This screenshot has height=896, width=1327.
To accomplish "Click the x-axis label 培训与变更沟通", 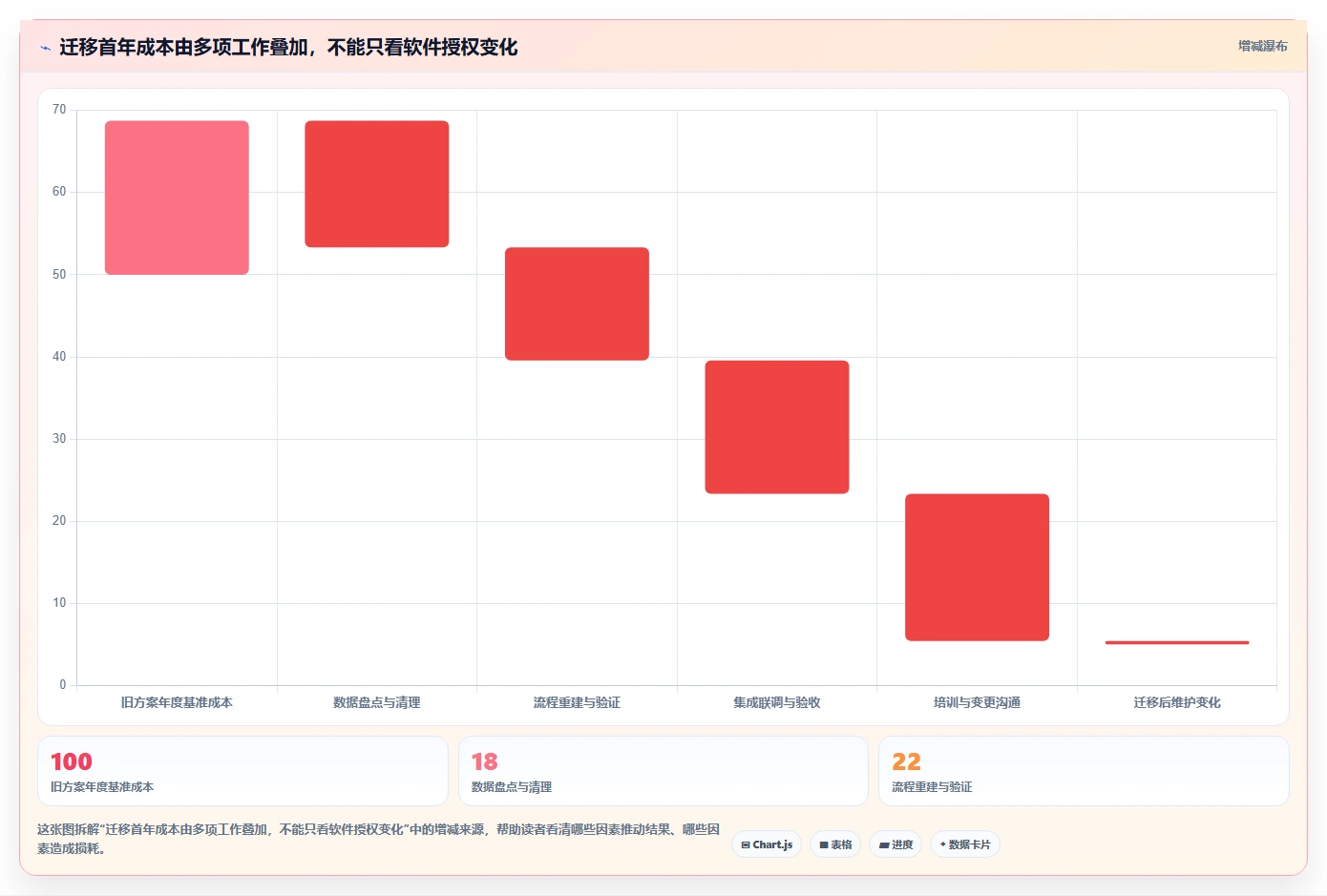I will click(977, 702).
